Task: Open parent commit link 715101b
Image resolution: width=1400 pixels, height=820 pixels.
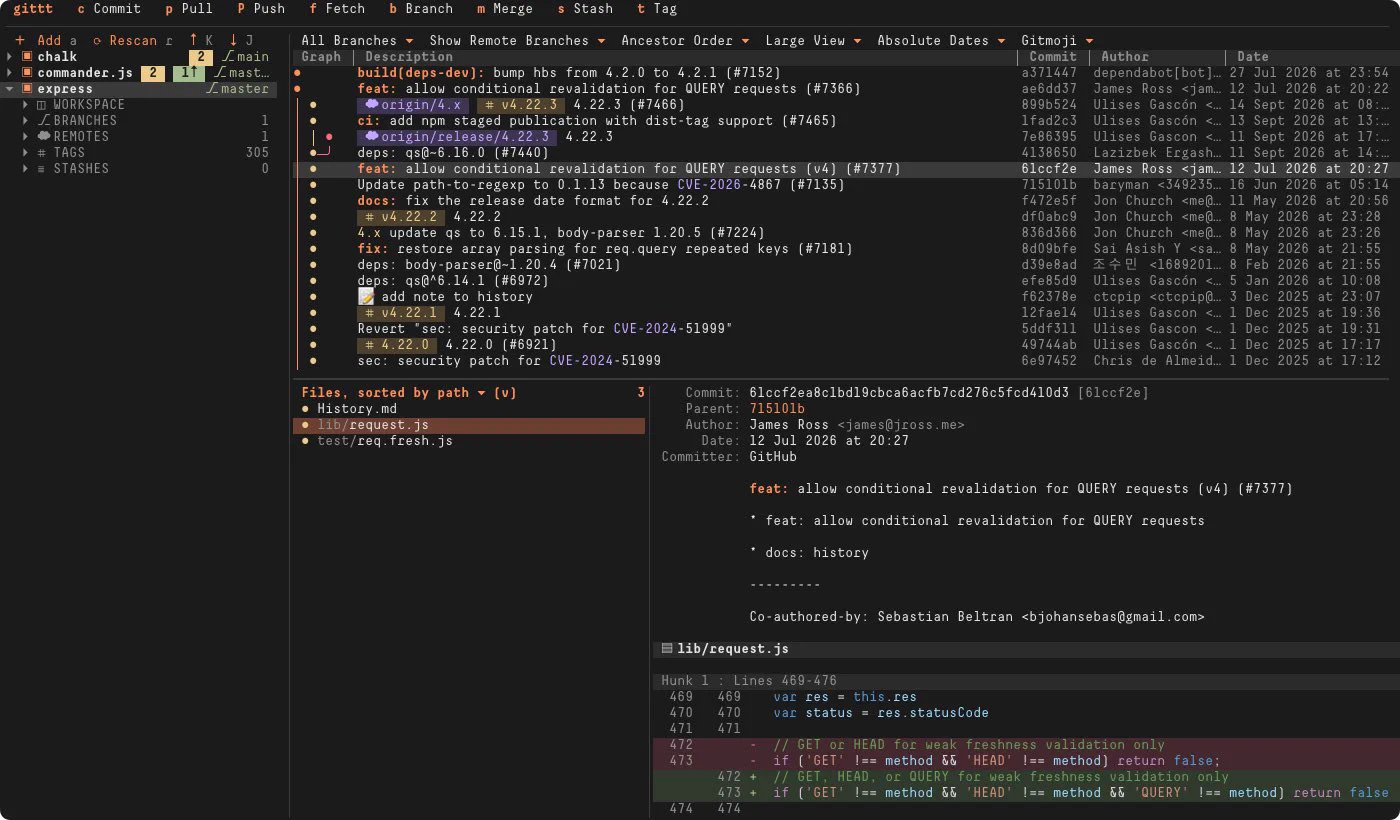Action: point(777,409)
